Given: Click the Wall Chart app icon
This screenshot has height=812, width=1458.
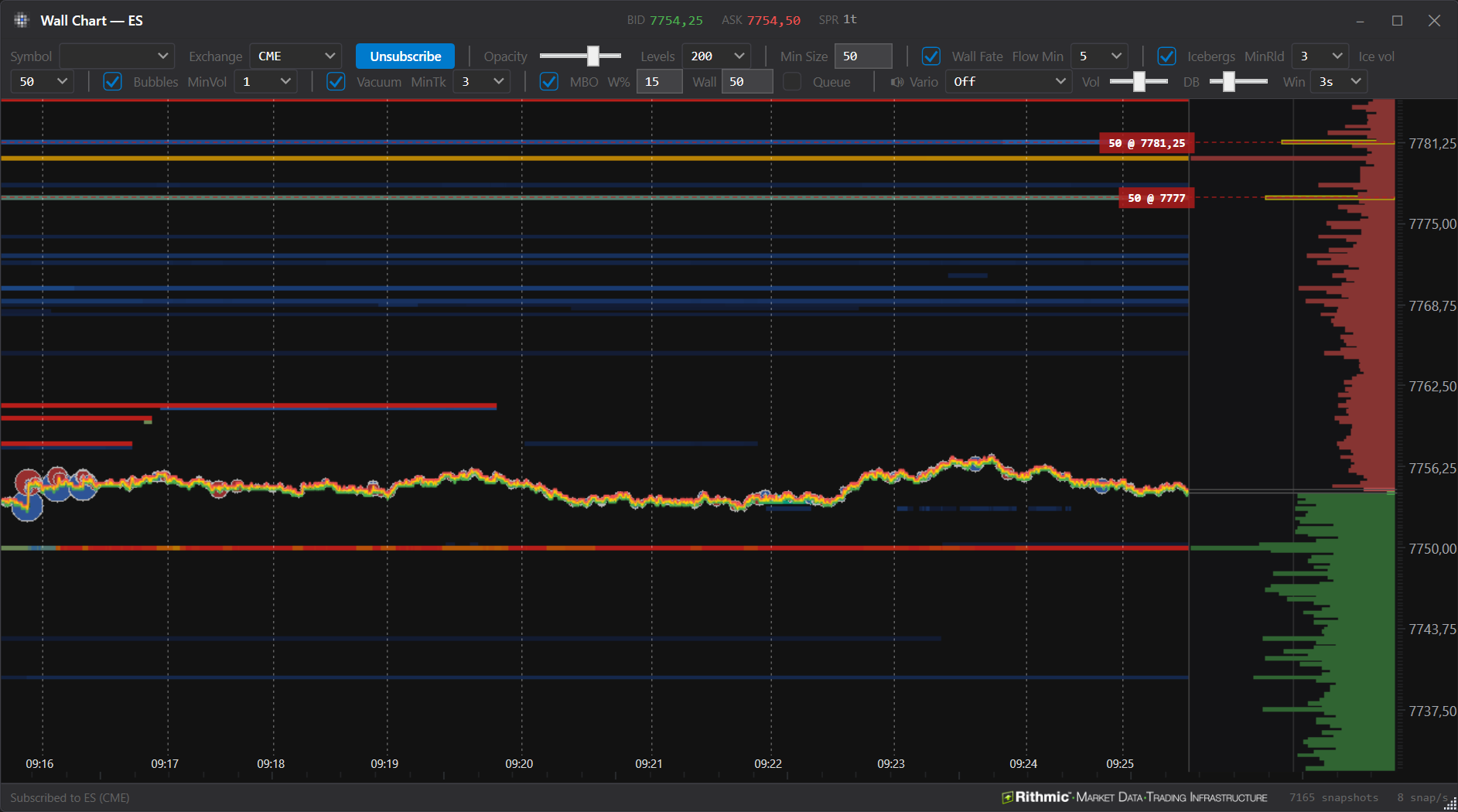Looking at the screenshot, I should [x=21, y=21].
